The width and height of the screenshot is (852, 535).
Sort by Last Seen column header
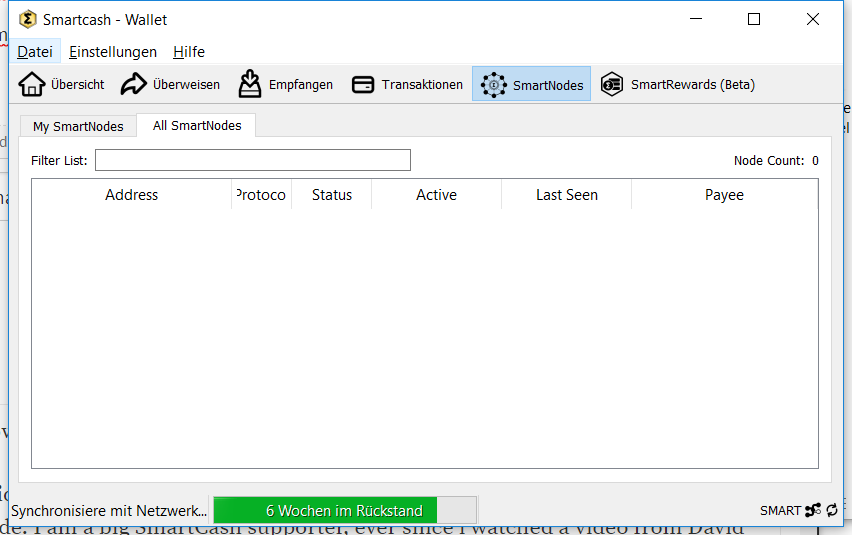pos(567,194)
